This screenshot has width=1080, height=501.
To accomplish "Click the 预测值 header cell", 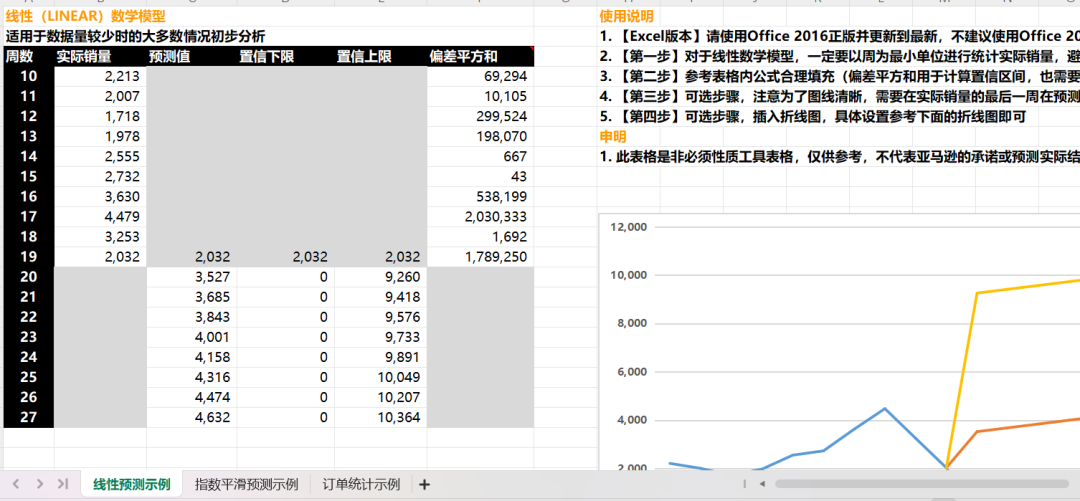I will pyautogui.click(x=191, y=57).
